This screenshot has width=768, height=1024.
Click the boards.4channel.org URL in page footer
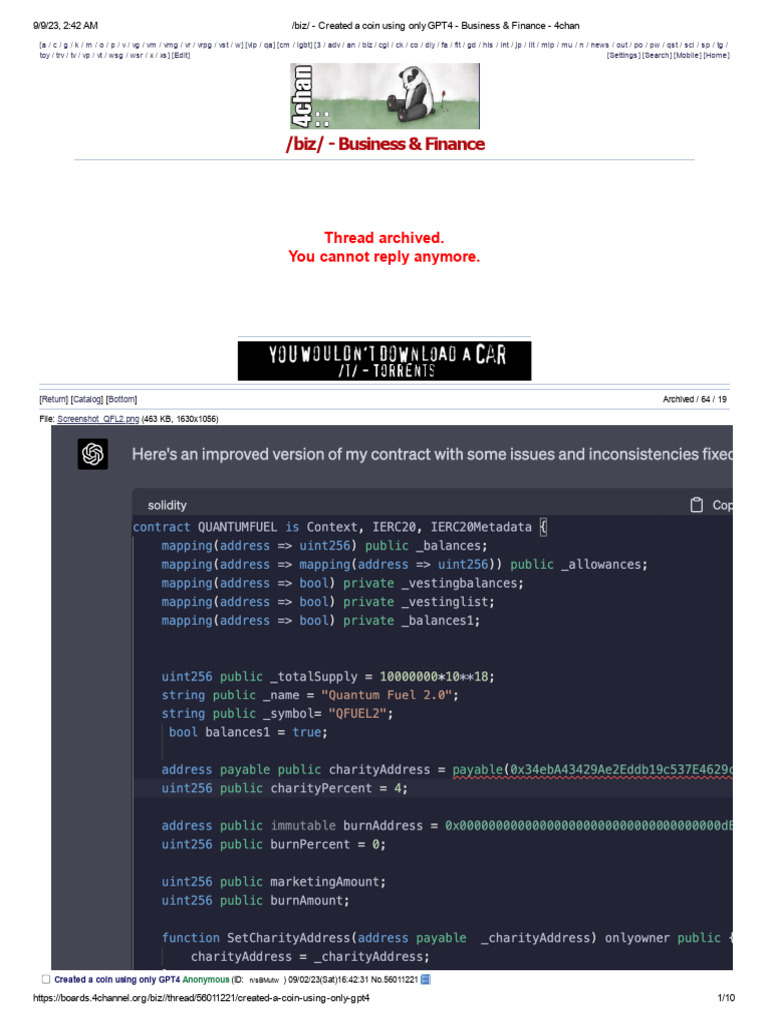(201, 998)
